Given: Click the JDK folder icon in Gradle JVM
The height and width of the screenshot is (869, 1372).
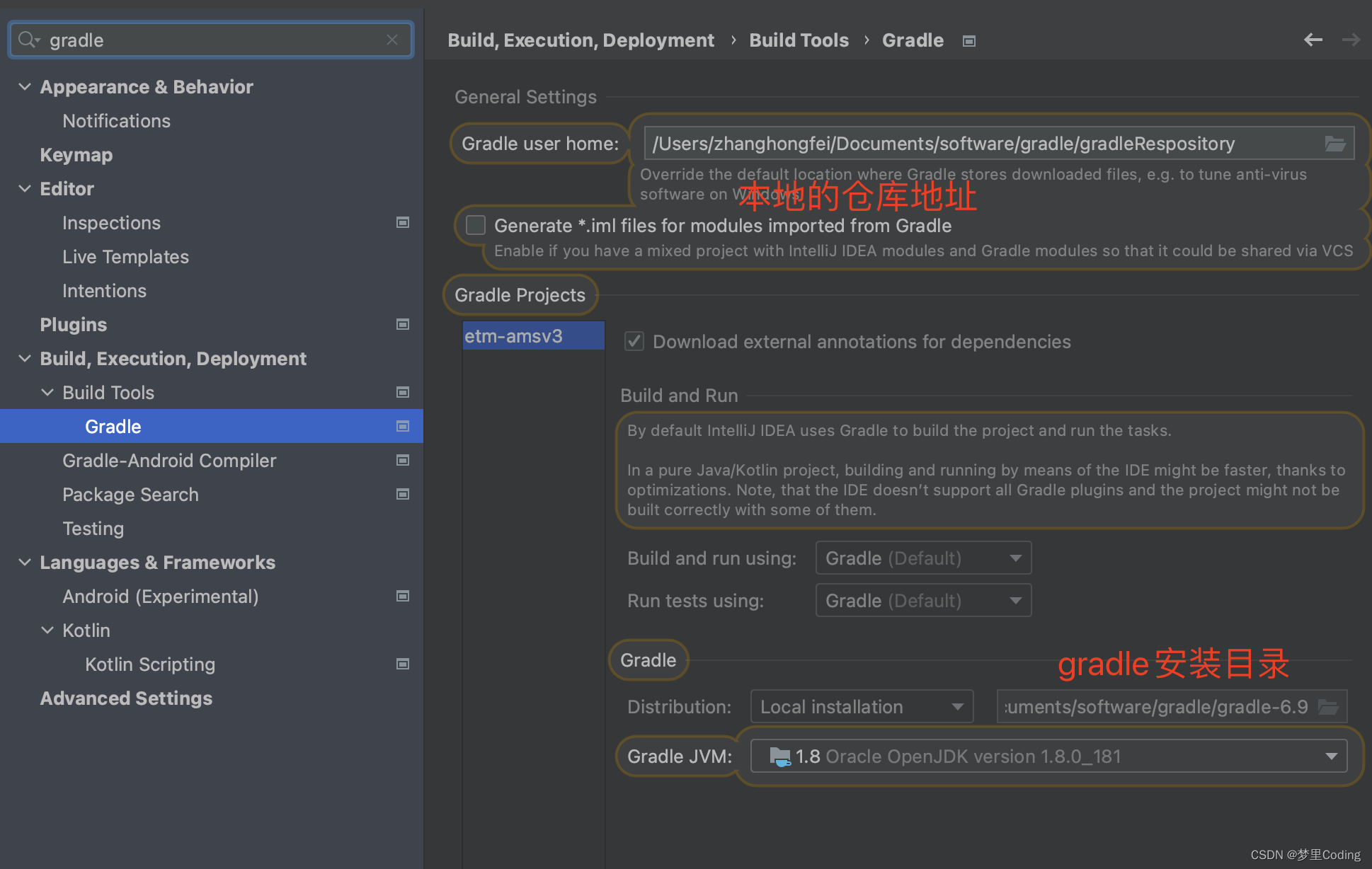Looking at the screenshot, I should coord(779,756).
